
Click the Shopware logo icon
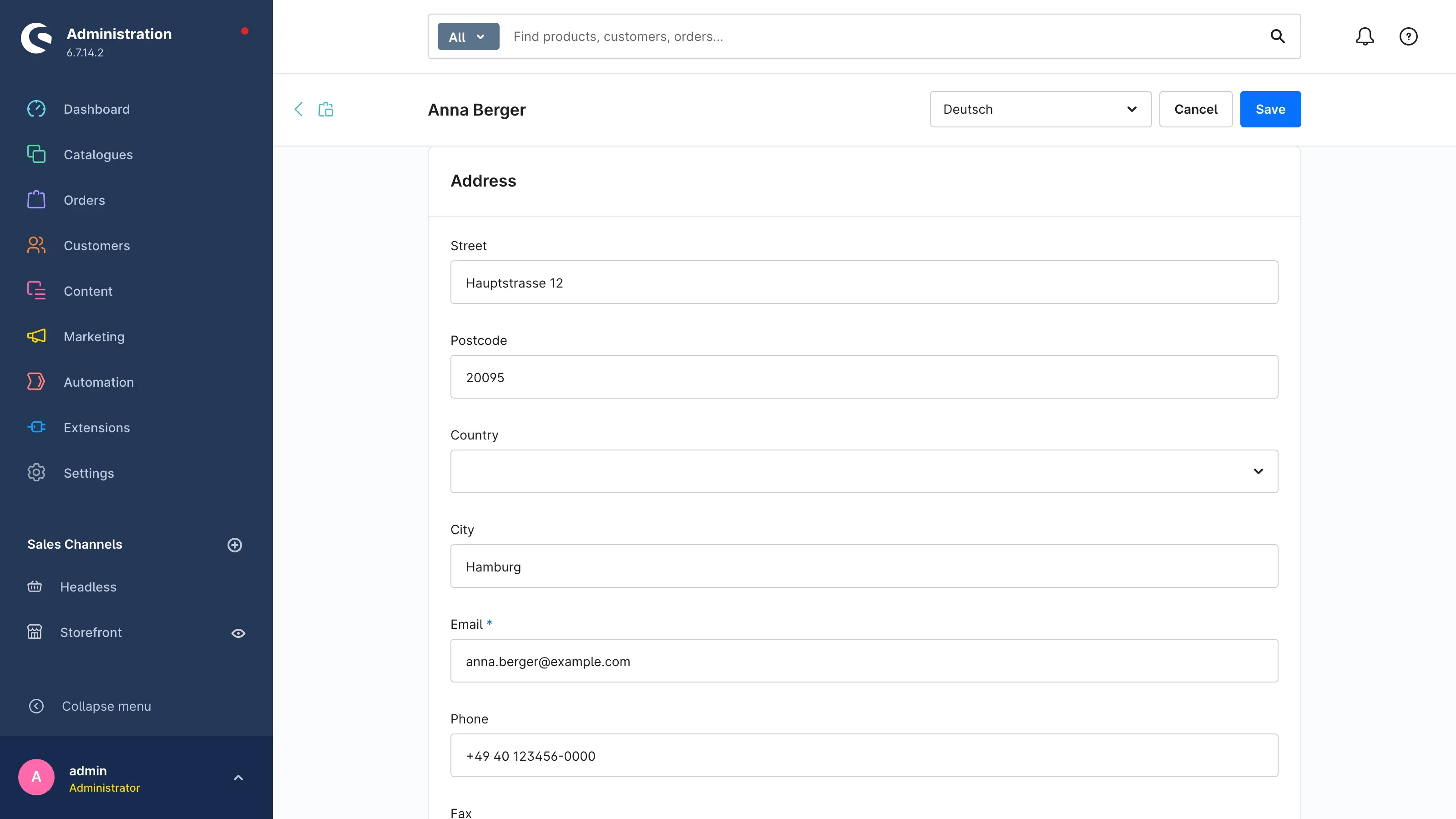(x=36, y=38)
